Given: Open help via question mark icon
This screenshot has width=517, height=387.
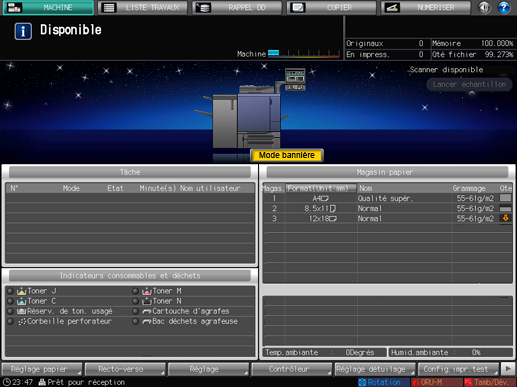Looking at the screenshot, I should (504, 7).
